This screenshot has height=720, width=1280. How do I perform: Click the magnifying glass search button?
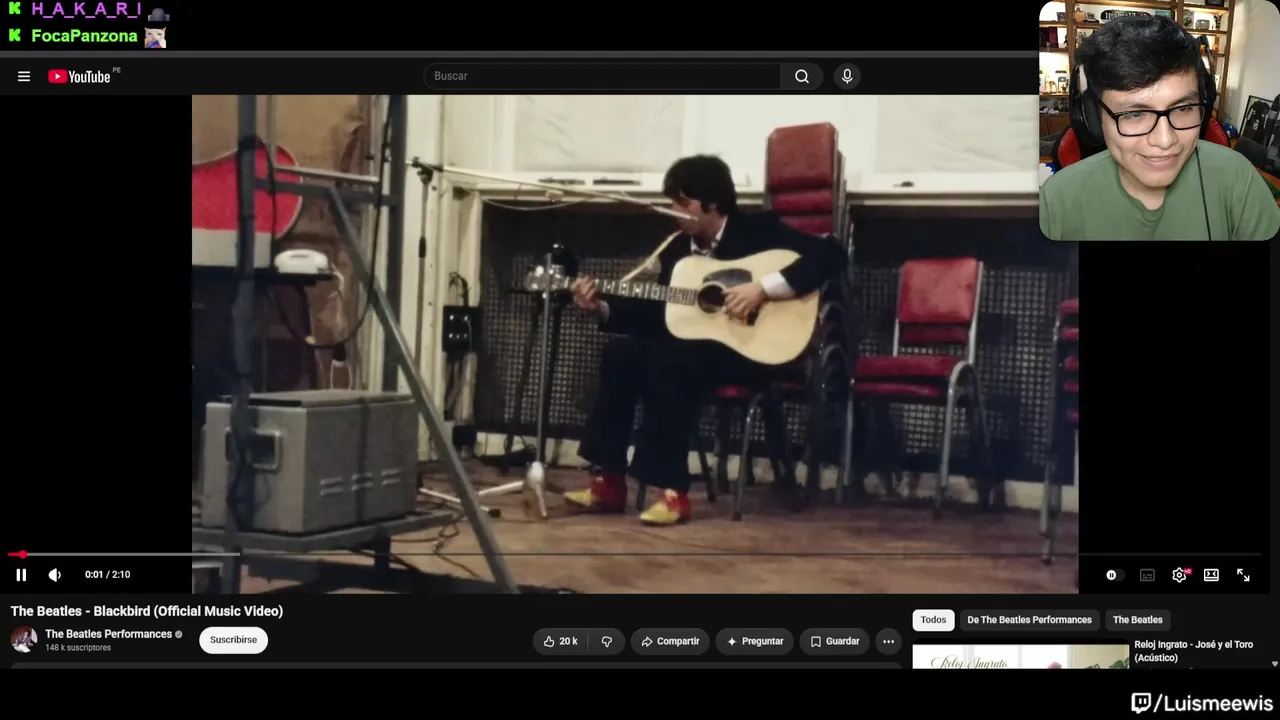tap(802, 76)
